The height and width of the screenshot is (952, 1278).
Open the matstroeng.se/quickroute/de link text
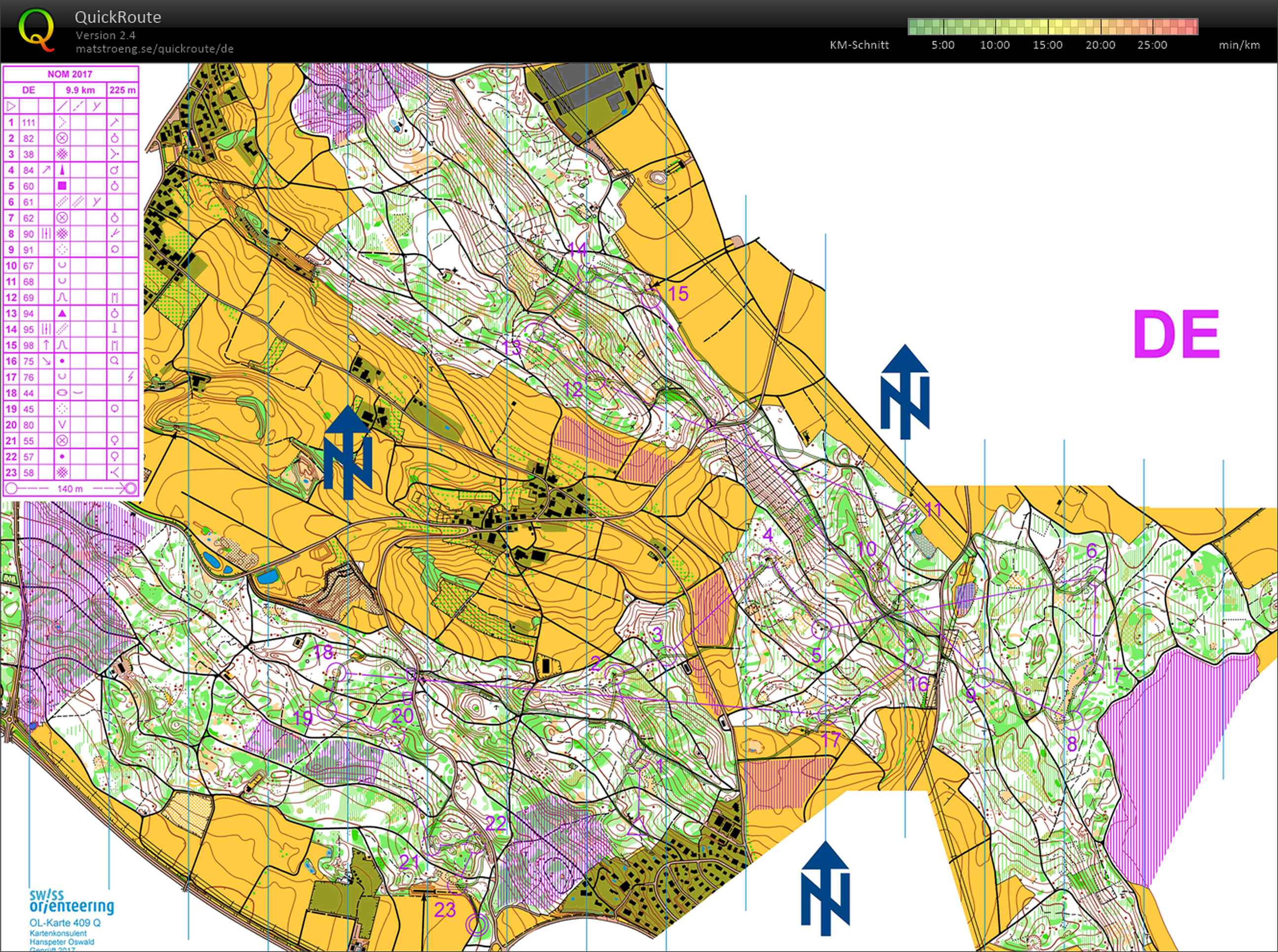click(154, 49)
